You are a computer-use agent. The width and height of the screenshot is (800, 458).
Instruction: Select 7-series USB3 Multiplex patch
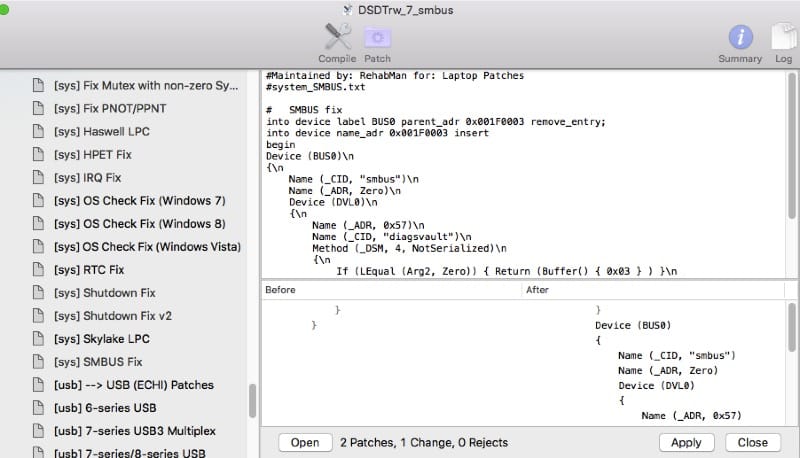pos(134,431)
